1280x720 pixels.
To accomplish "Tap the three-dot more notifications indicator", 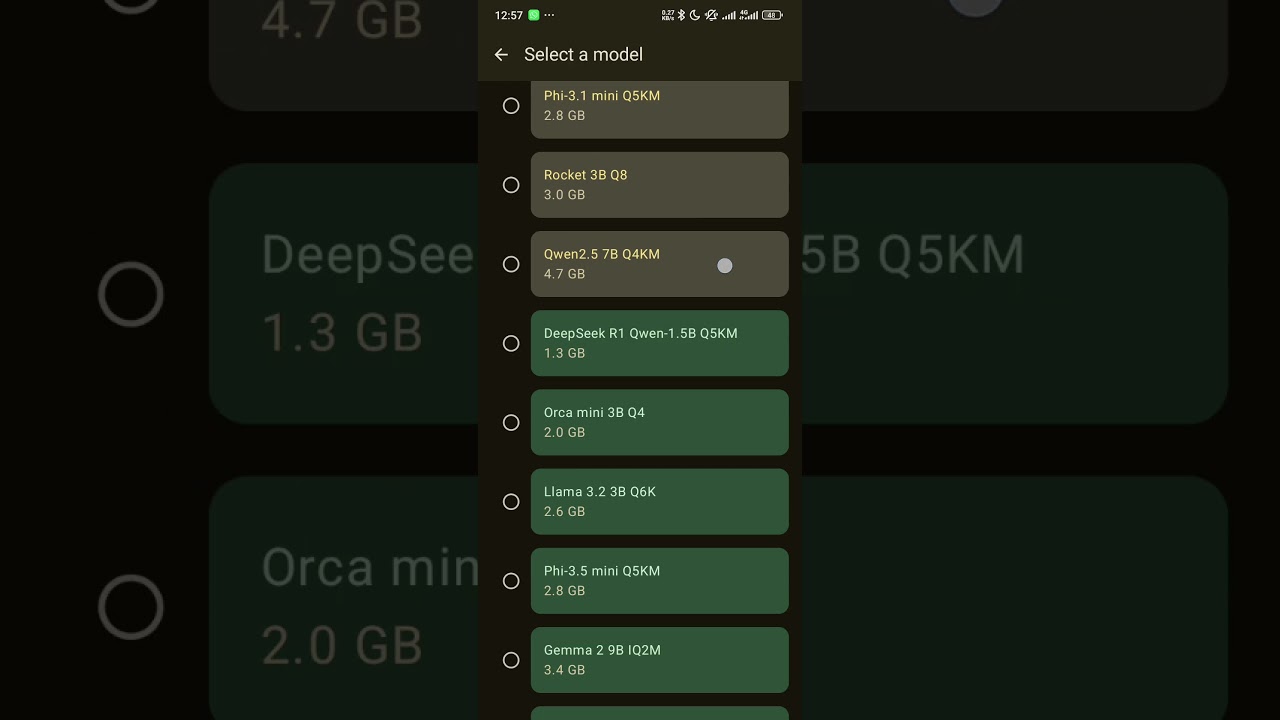I will tap(549, 15).
